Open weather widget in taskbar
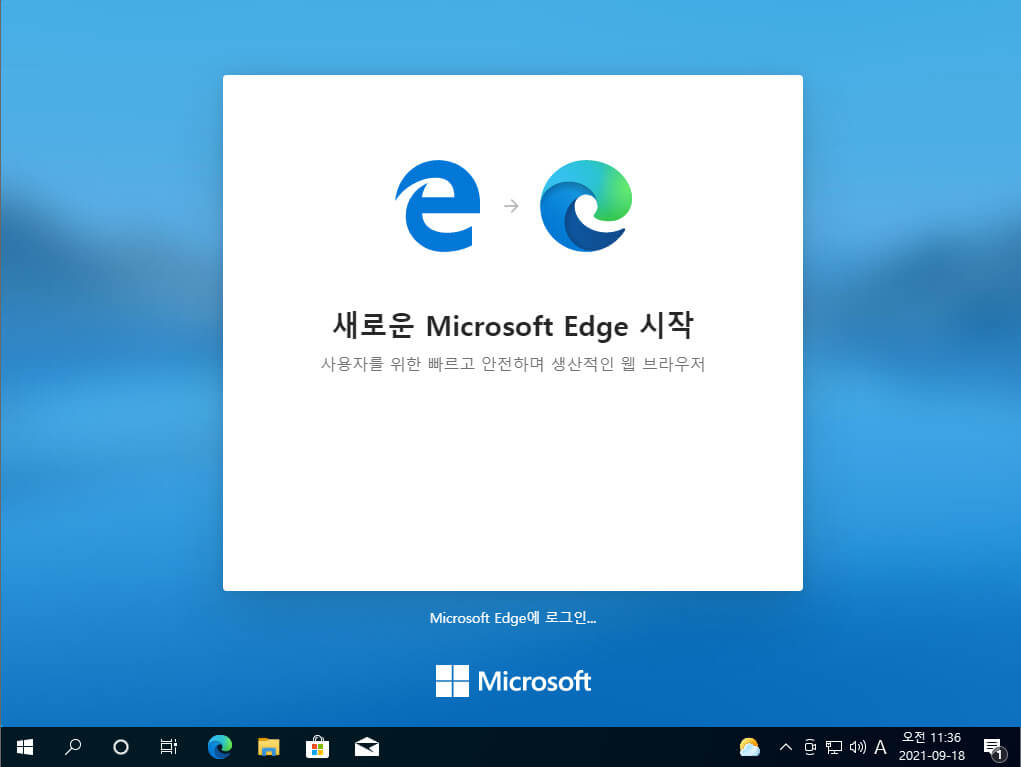This screenshot has height=767, width=1021. click(x=749, y=747)
